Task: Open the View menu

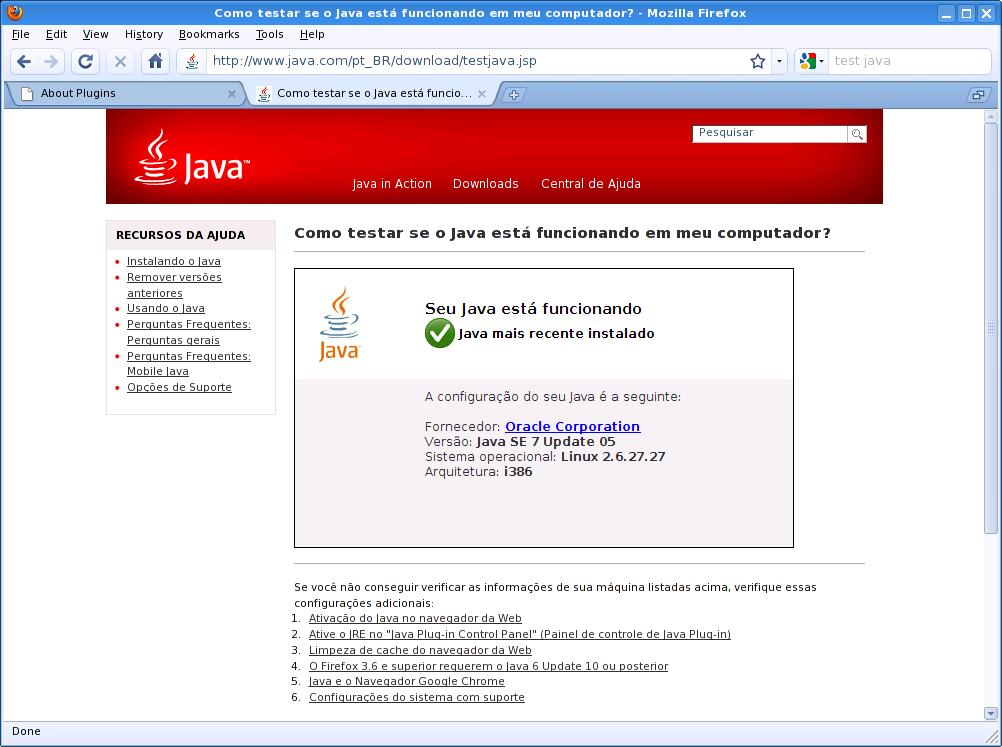Action: [x=95, y=35]
